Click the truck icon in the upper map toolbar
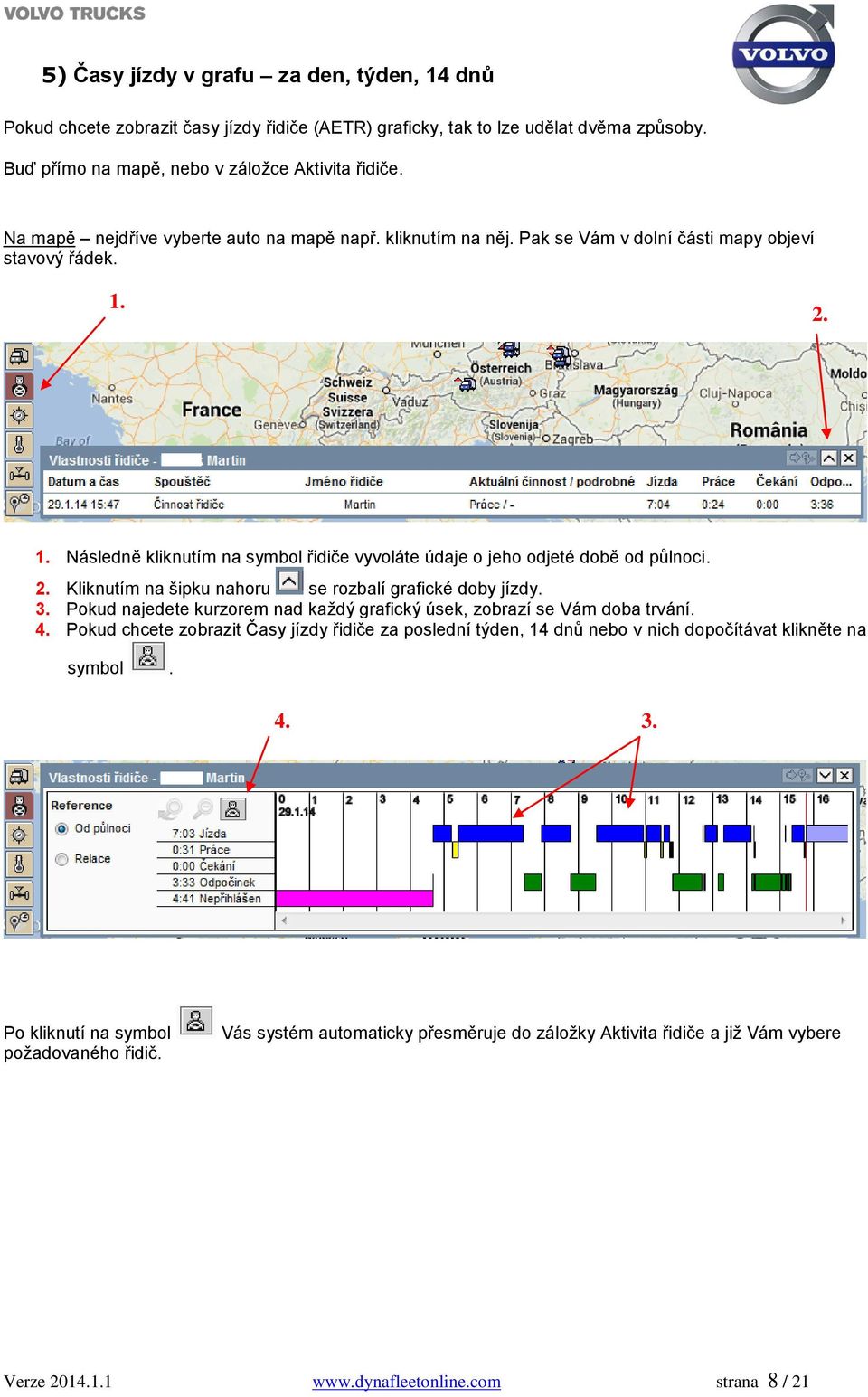The image size is (868, 1397). 19,356
